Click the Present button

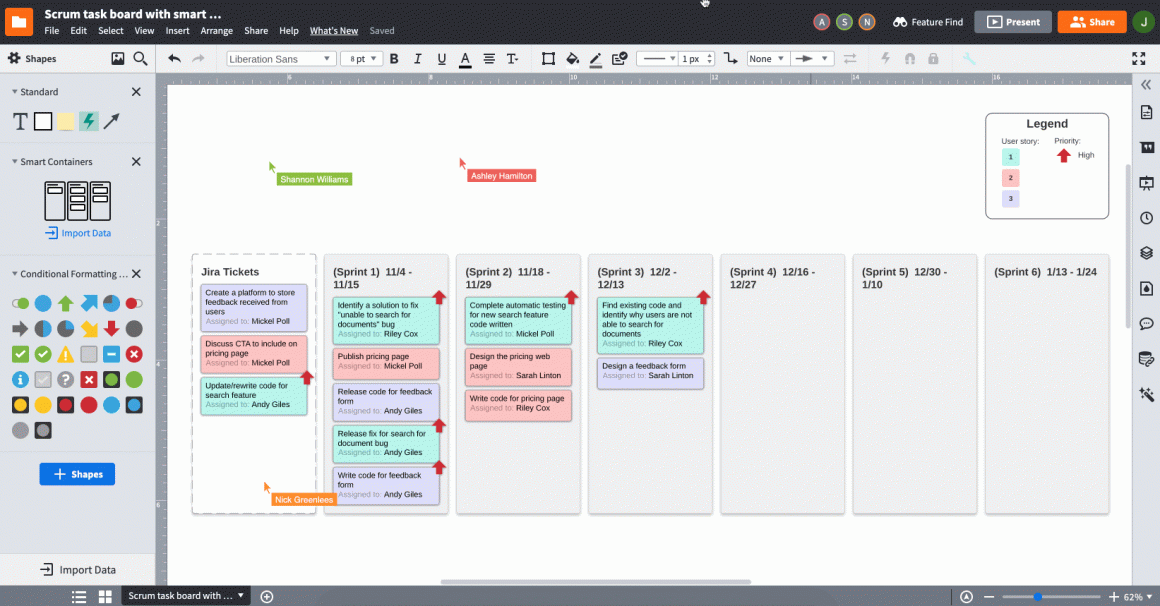click(x=1013, y=22)
